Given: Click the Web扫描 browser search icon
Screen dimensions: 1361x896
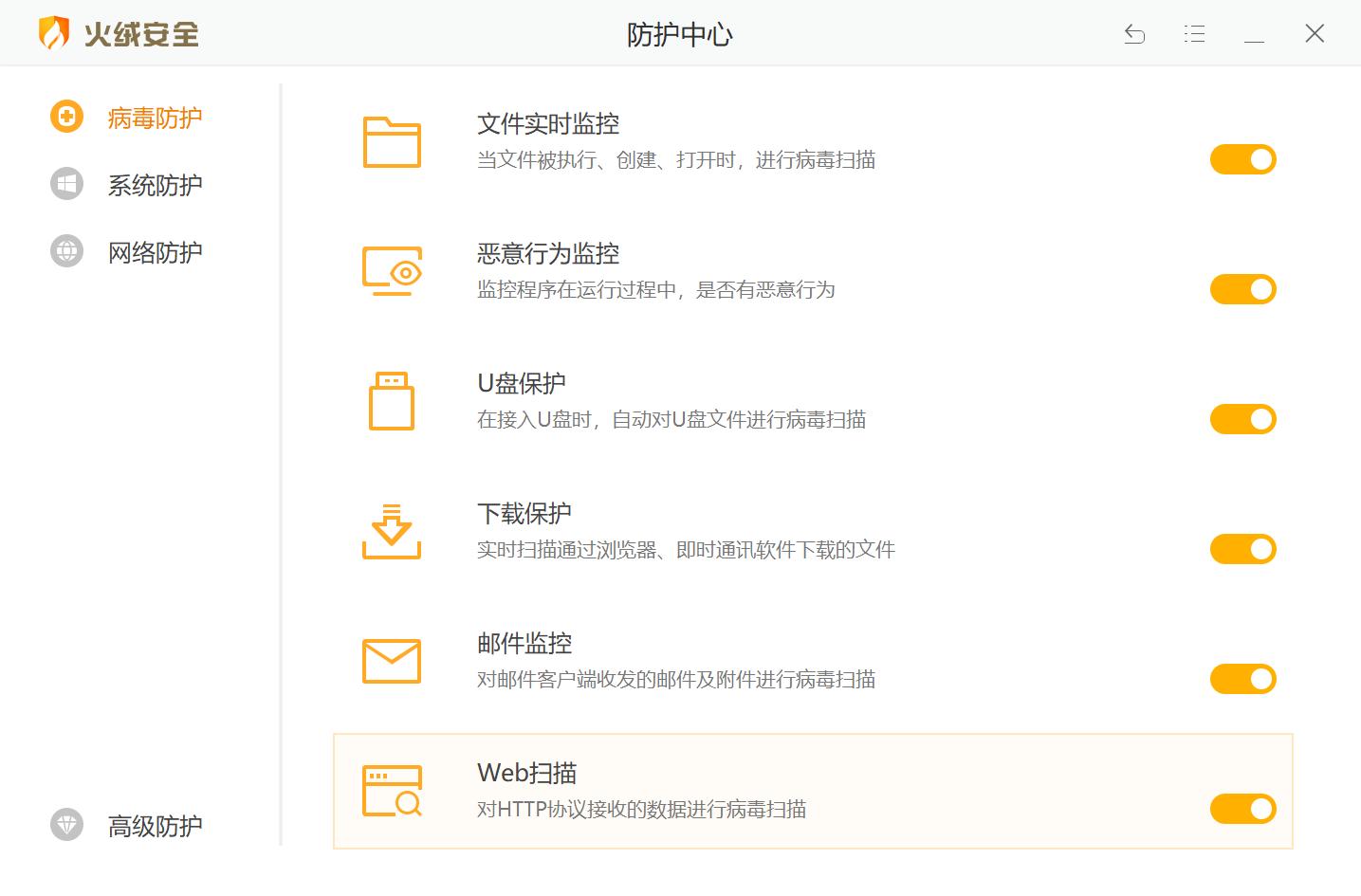Looking at the screenshot, I should pos(391,790).
